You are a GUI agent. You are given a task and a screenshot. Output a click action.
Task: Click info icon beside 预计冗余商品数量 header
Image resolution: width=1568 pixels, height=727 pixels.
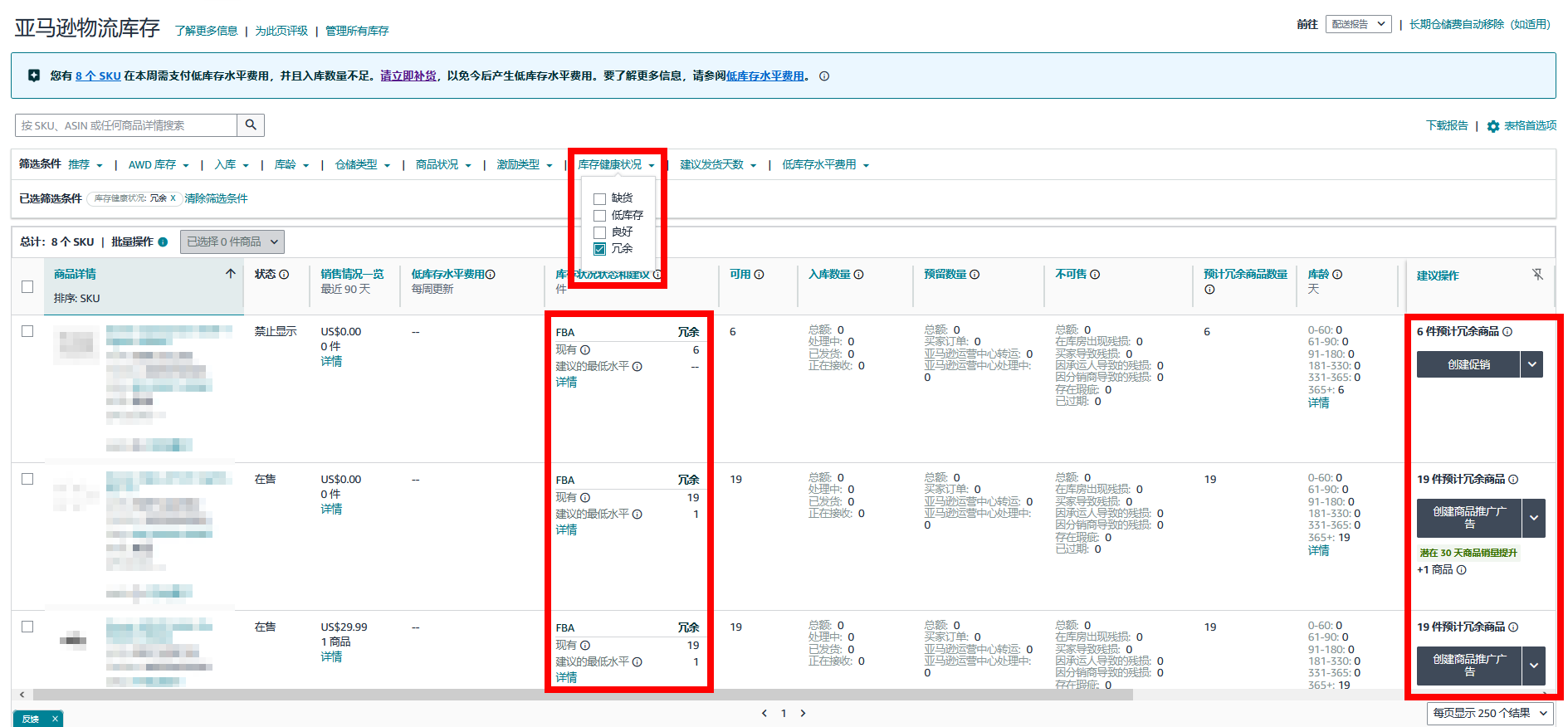click(1209, 290)
